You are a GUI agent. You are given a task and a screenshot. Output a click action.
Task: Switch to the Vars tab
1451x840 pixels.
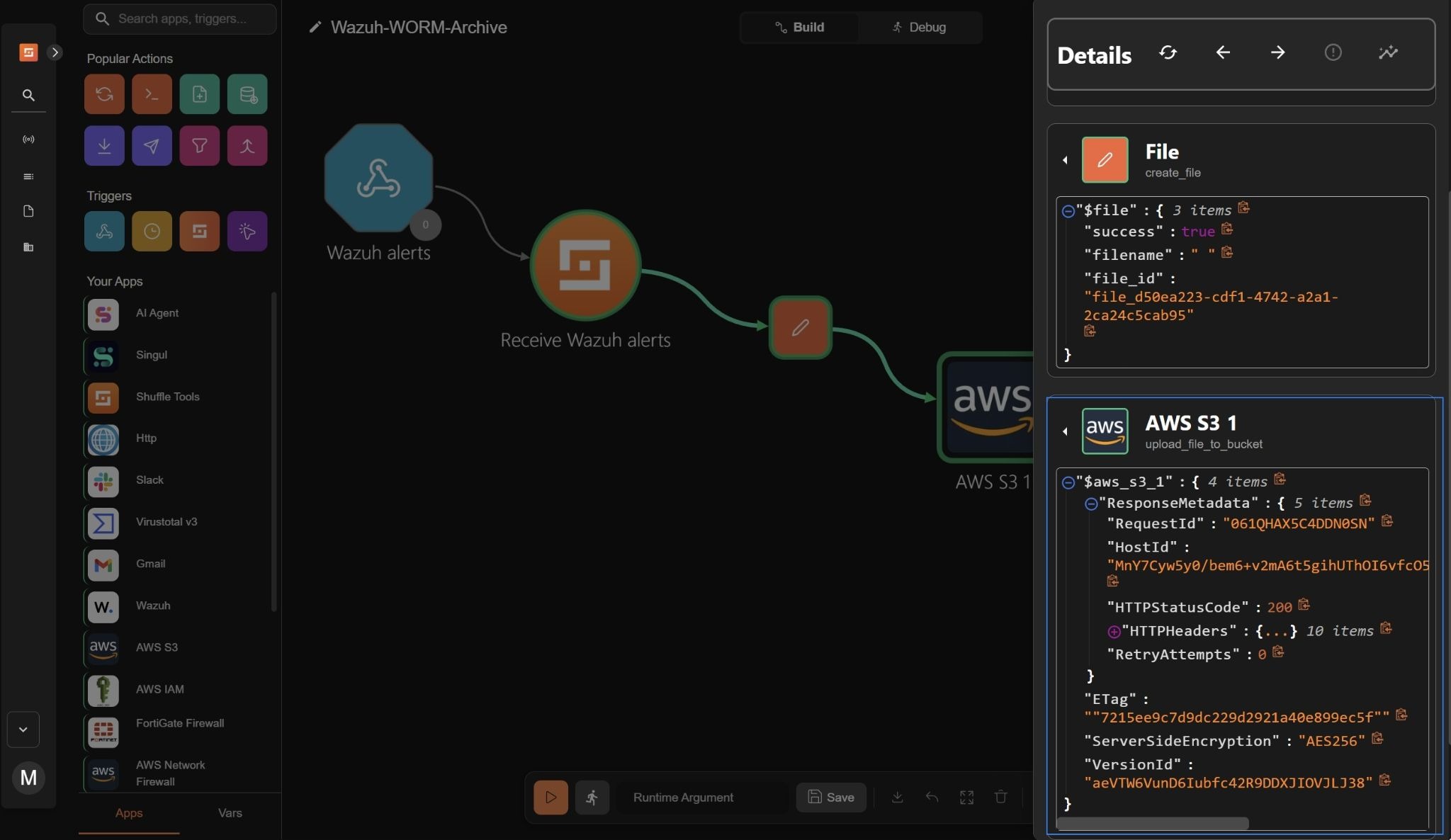[x=230, y=813]
